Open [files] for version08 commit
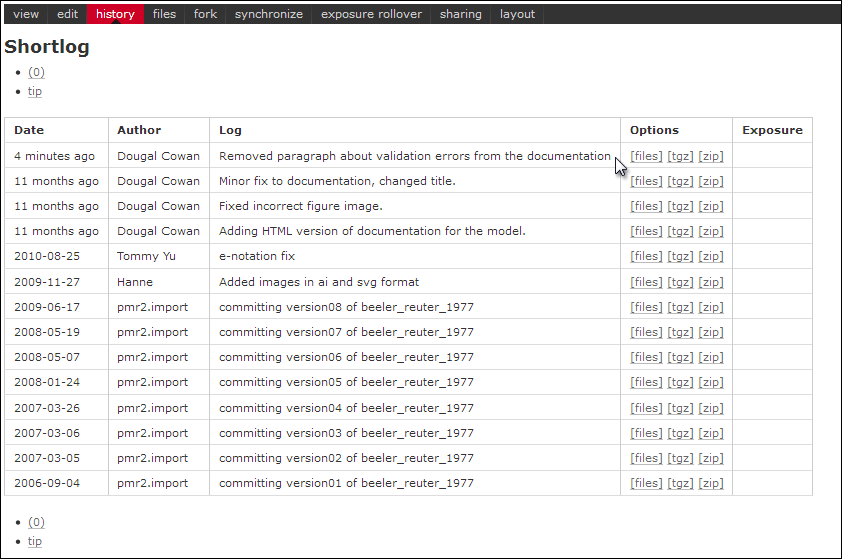The width and height of the screenshot is (842, 559). pyautogui.click(x=646, y=307)
